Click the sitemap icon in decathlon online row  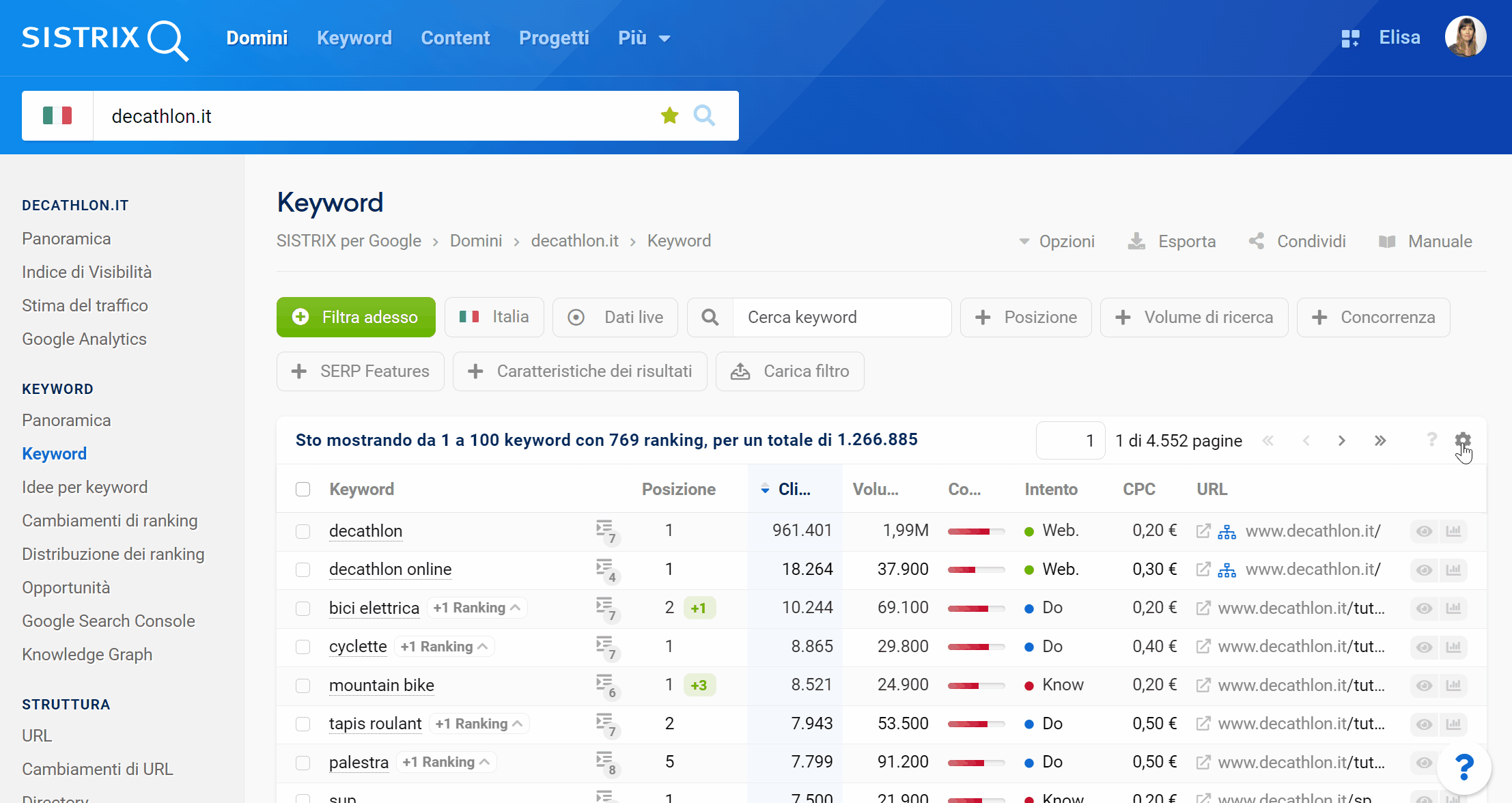click(1227, 570)
